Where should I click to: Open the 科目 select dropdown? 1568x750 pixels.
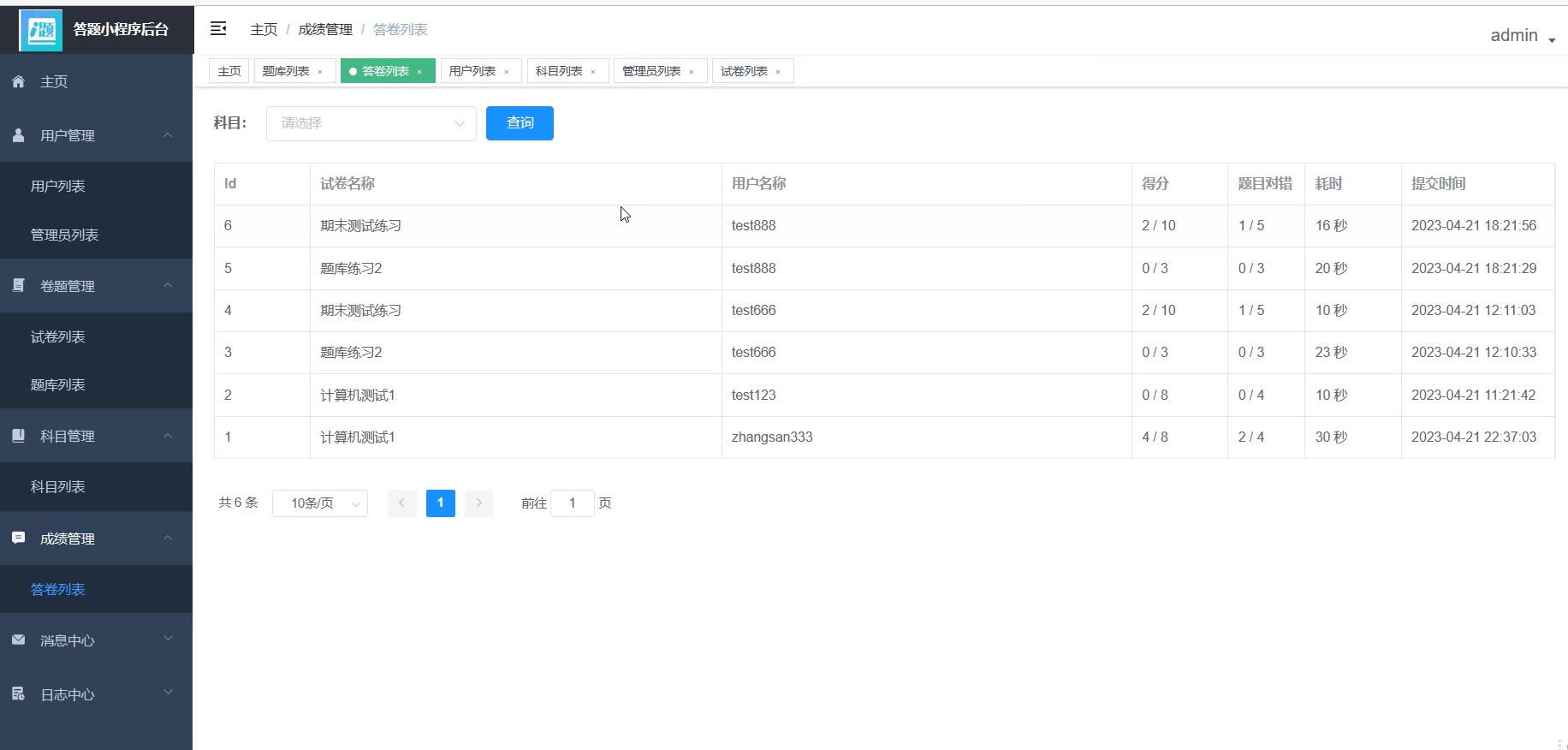click(371, 123)
